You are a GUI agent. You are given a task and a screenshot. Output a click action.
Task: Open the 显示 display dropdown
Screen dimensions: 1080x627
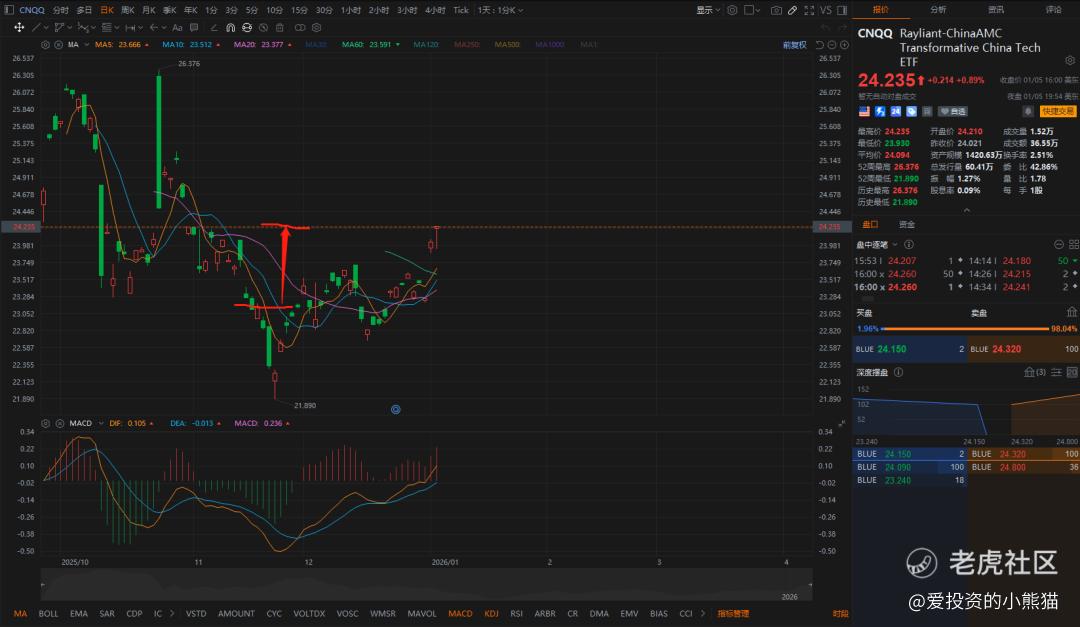pyautogui.click(x=708, y=10)
